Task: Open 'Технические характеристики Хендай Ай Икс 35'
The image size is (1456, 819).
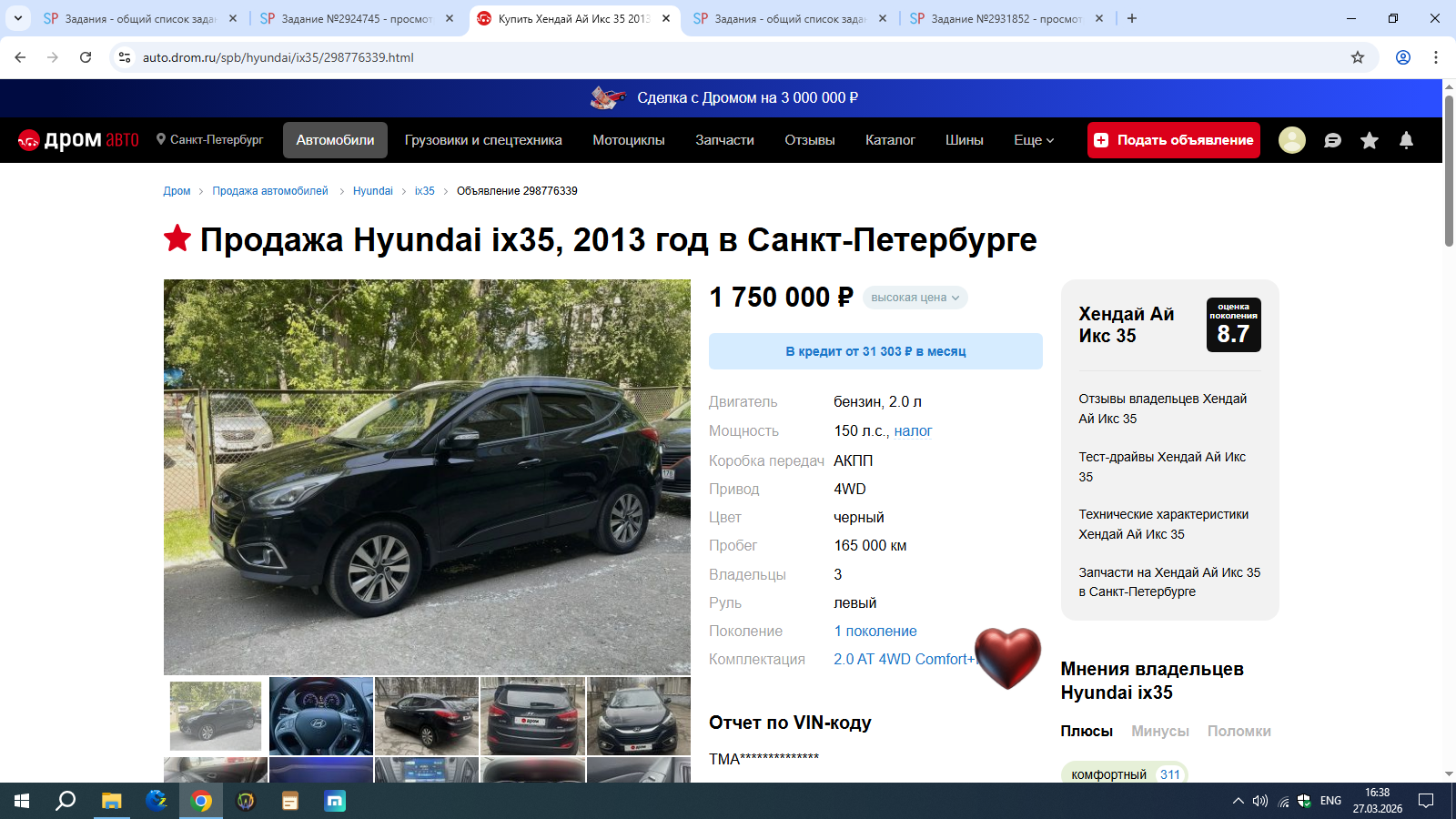Action: pyautogui.click(x=1164, y=524)
